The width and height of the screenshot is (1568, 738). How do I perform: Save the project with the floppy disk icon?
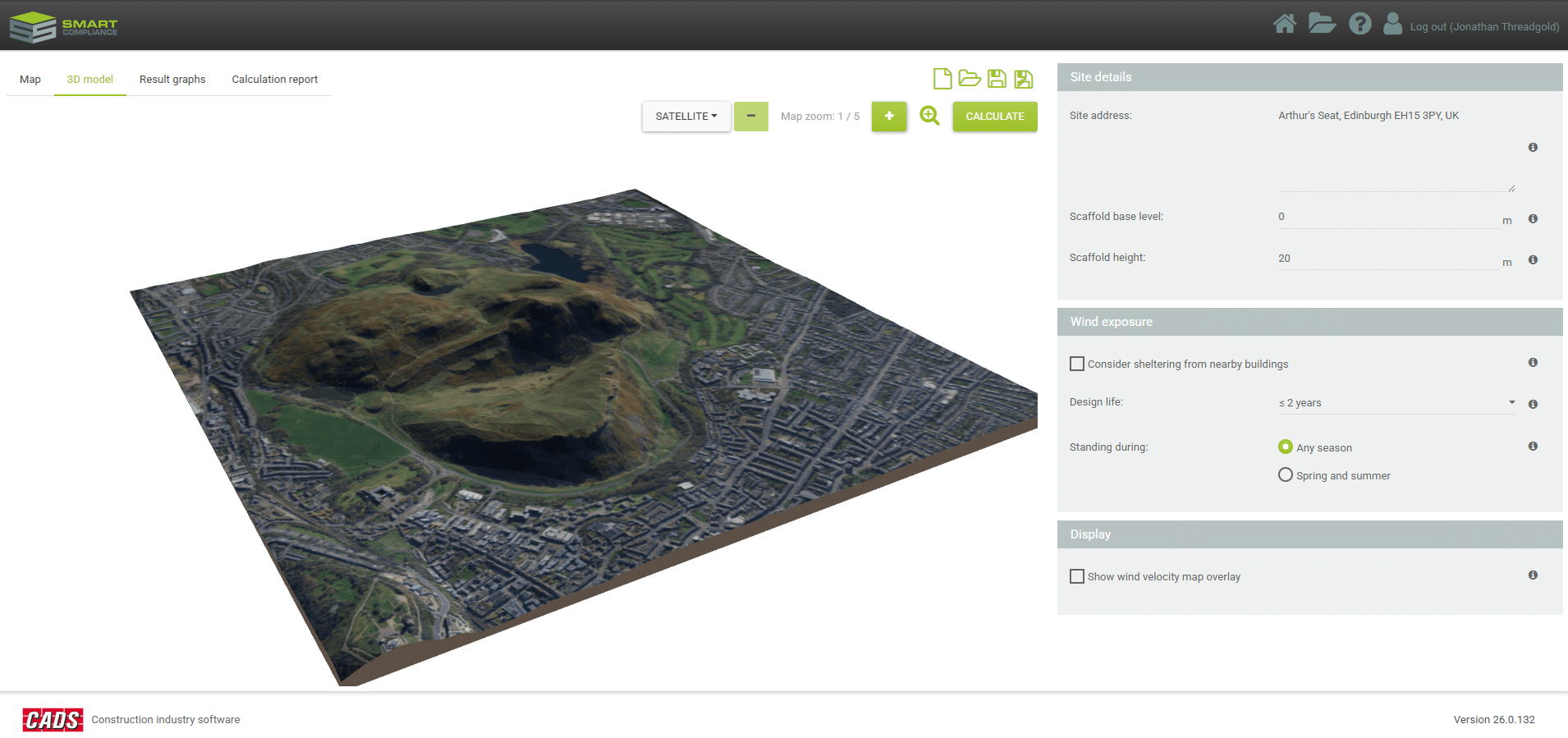click(997, 79)
